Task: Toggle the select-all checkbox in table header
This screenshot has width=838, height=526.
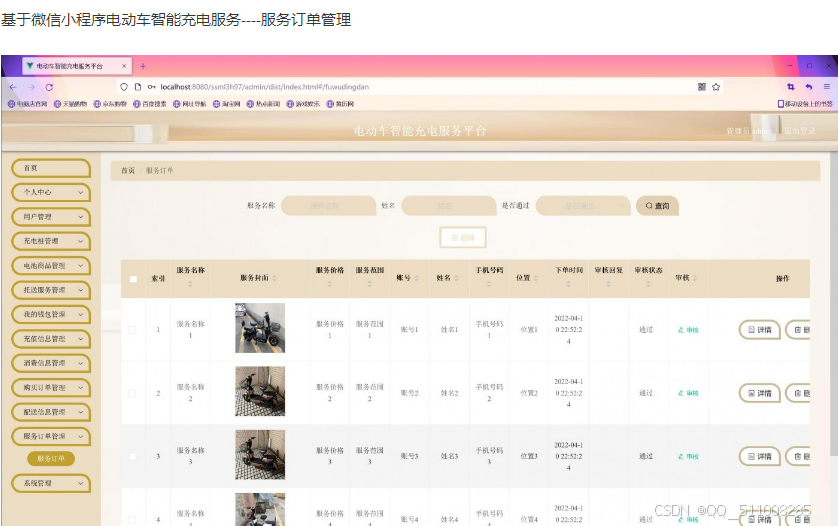Action: 134,279
